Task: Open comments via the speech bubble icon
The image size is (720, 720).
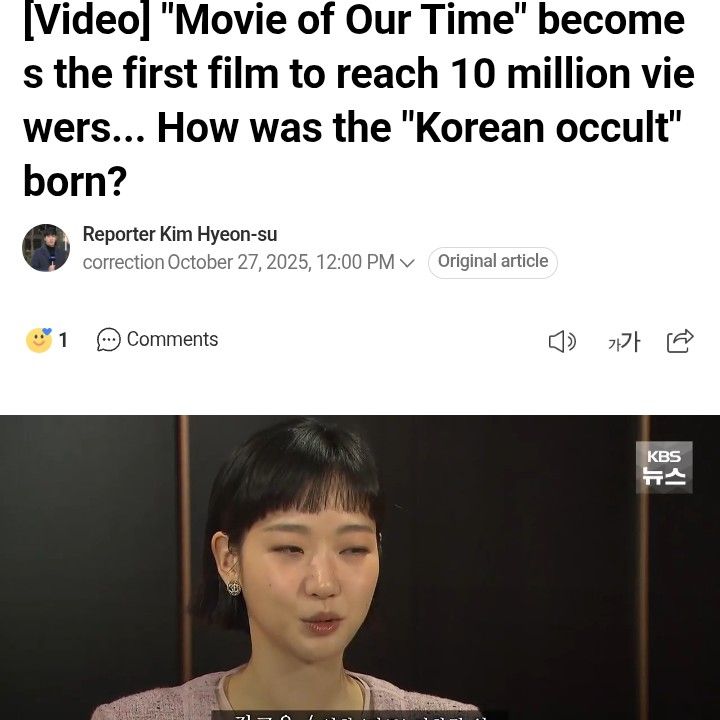Action: 109,340
